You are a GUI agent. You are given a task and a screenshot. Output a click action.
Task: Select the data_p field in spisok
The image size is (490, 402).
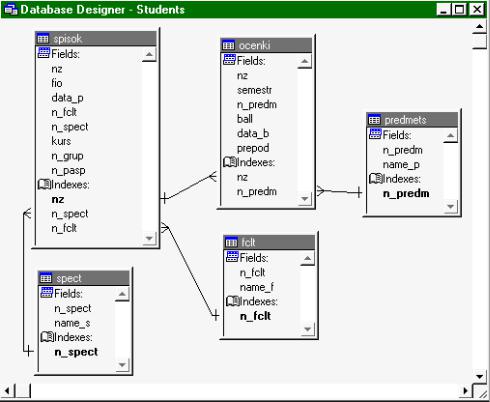(x=67, y=98)
